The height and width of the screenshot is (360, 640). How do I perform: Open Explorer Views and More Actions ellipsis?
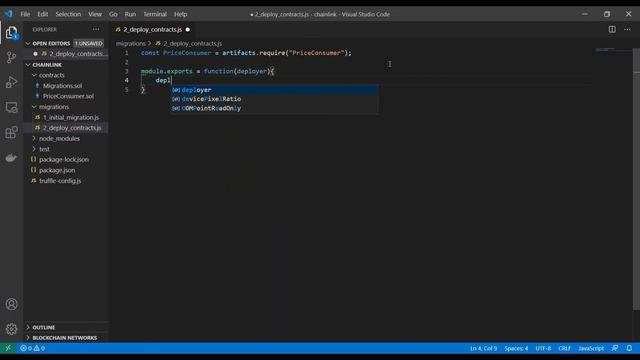pos(96,29)
